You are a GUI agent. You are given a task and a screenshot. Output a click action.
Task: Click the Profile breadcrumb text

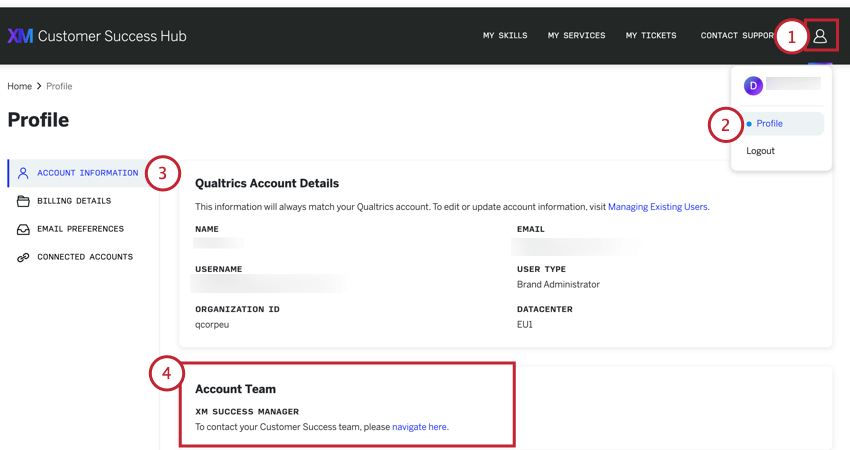(x=59, y=86)
